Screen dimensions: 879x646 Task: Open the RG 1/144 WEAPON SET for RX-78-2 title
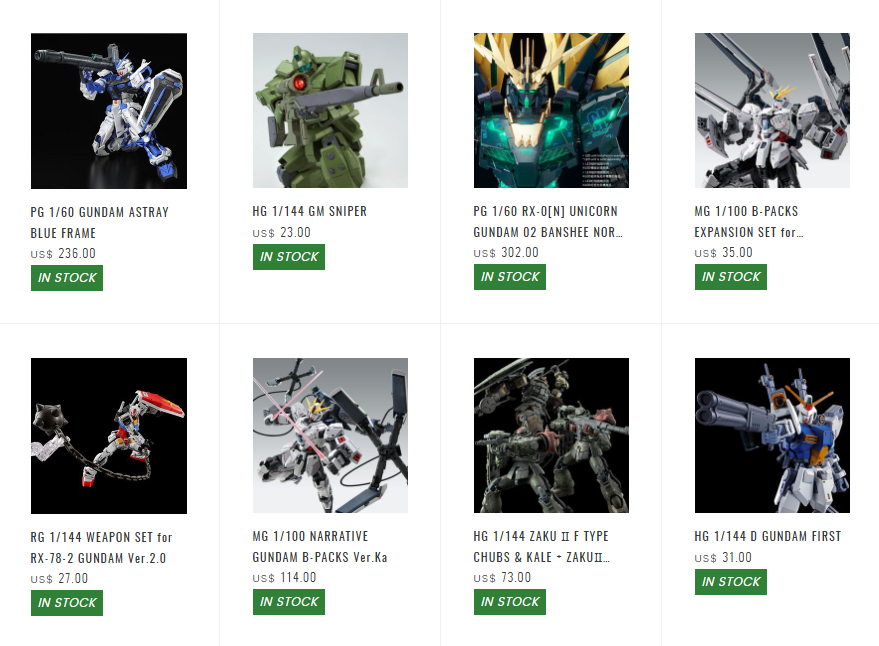coord(101,547)
